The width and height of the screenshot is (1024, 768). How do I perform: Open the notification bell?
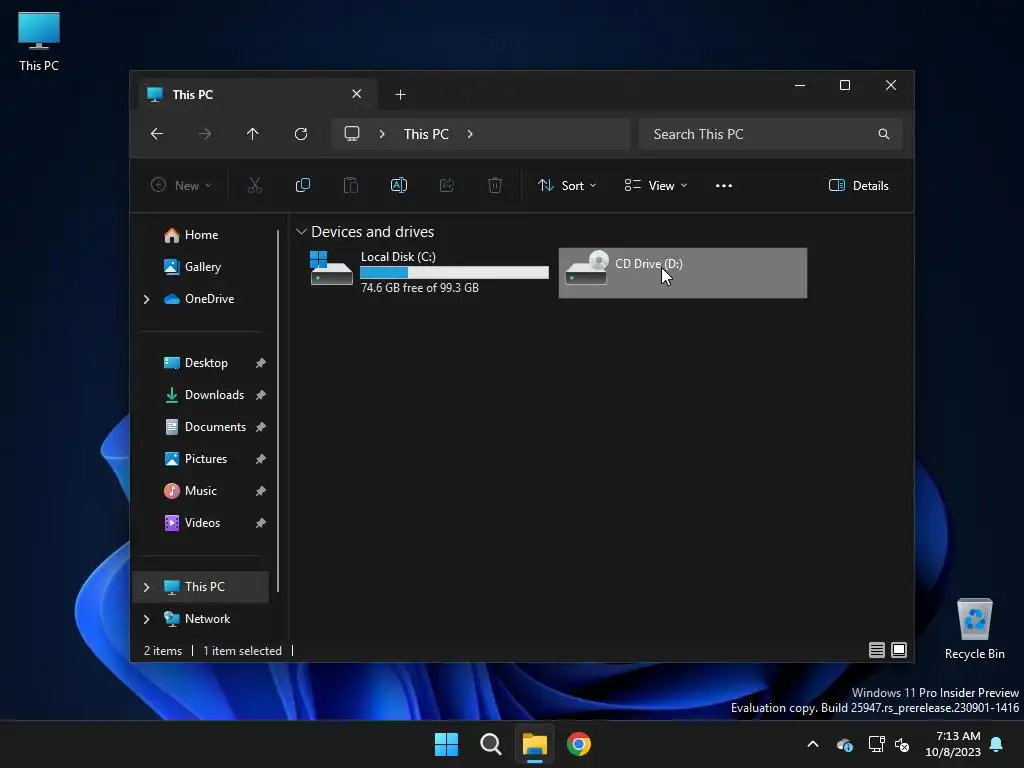pos(997,744)
